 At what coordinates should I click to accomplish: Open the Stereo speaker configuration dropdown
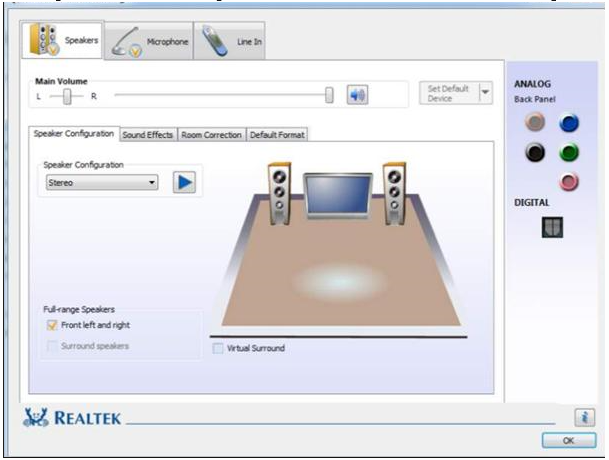click(x=102, y=182)
